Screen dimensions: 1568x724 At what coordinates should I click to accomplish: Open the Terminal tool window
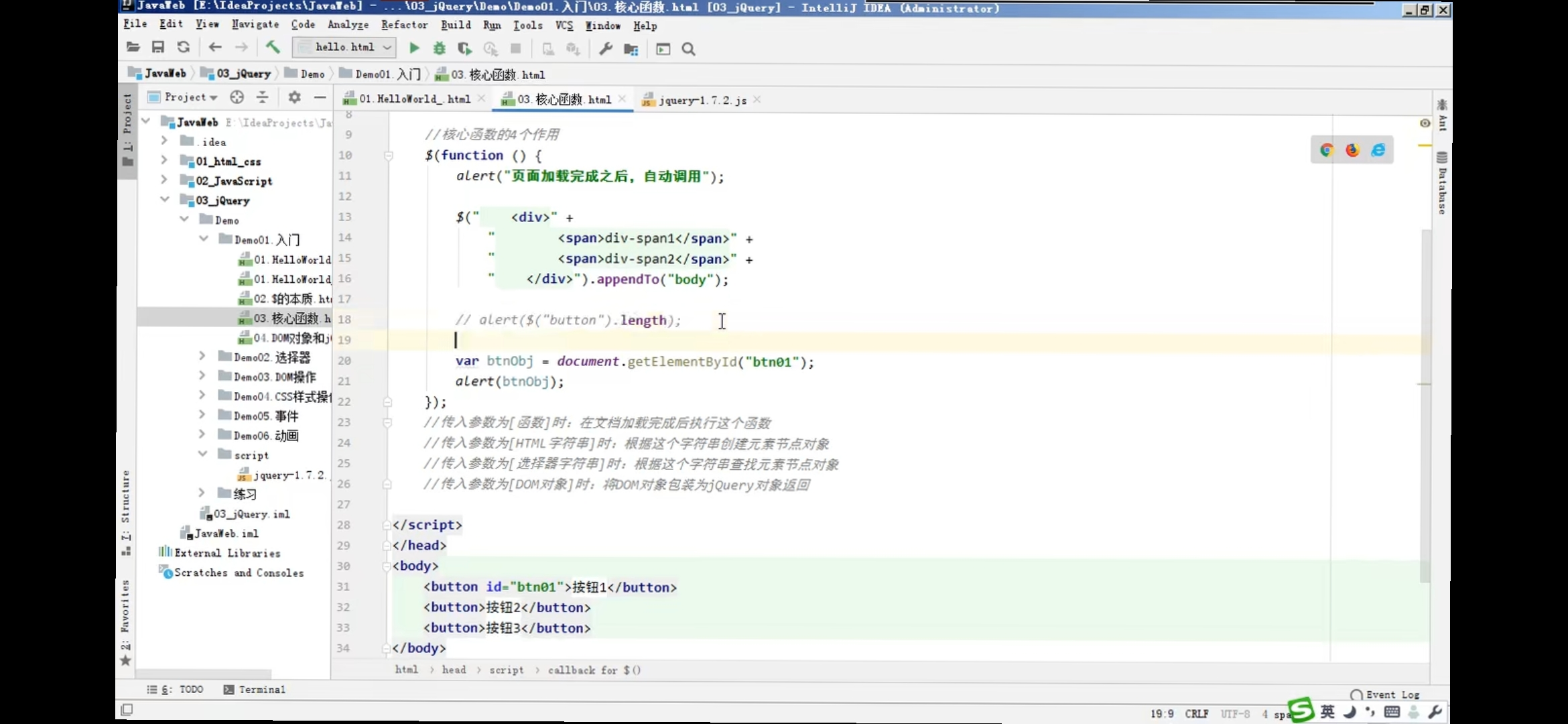(x=255, y=689)
